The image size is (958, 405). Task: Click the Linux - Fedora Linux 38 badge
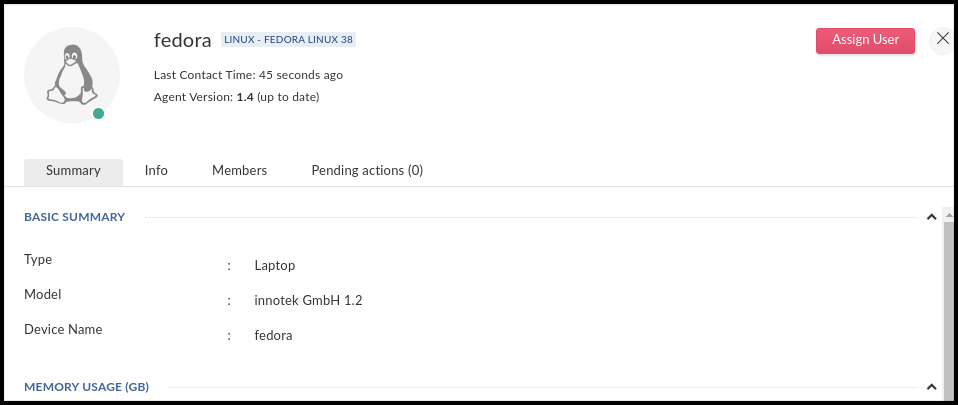coord(289,40)
